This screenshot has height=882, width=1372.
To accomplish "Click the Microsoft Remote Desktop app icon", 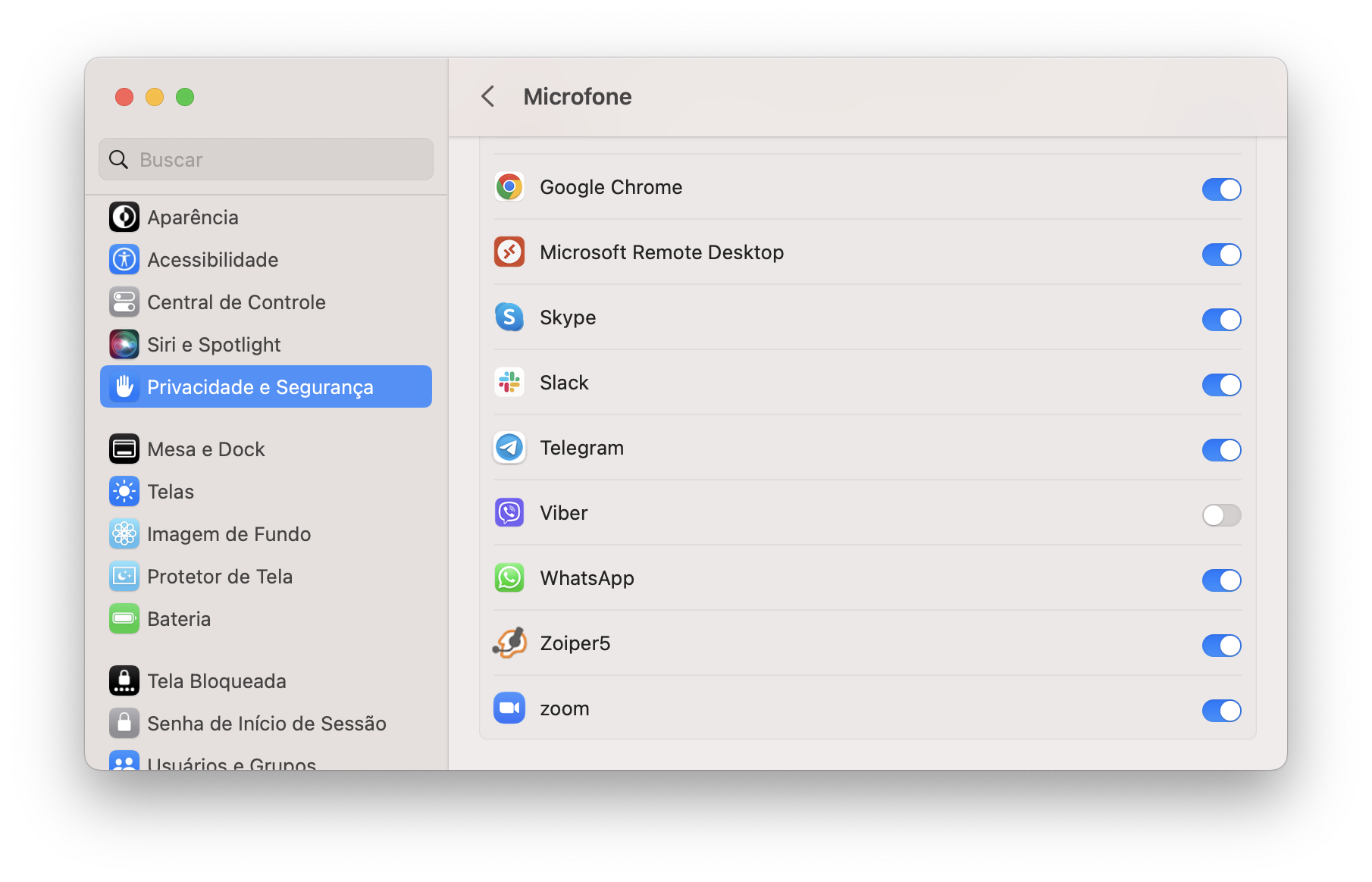I will click(x=509, y=252).
